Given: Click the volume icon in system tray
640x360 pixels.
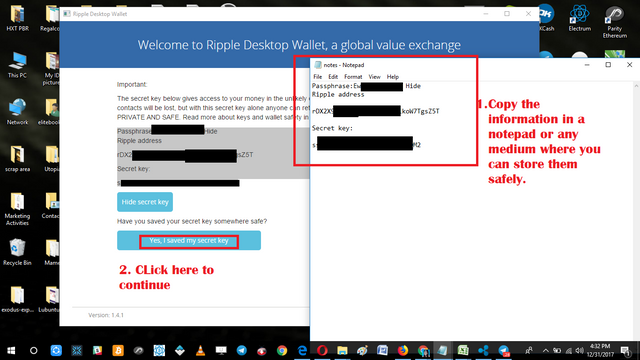Looking at the screenshot, I should pyautogui.click(x=580, y=351).
